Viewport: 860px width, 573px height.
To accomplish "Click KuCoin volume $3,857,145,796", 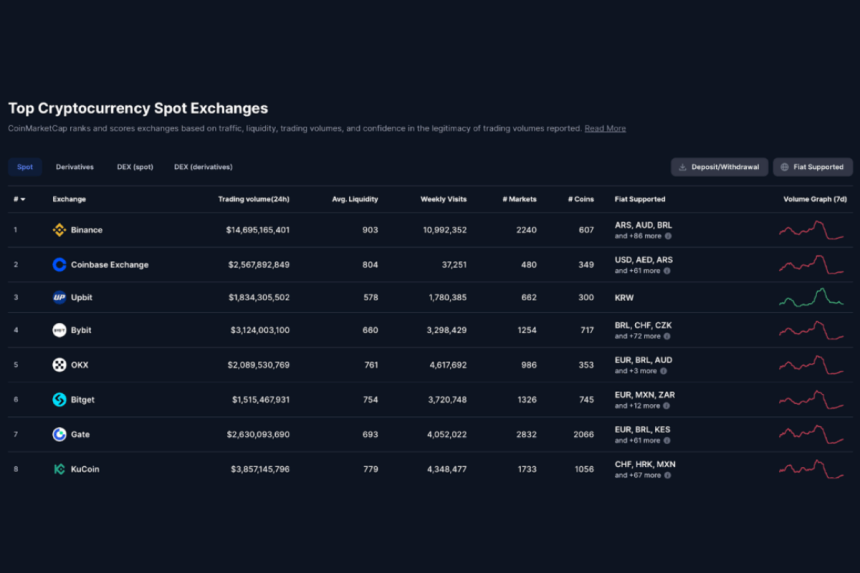I will (x=260, y=469).
